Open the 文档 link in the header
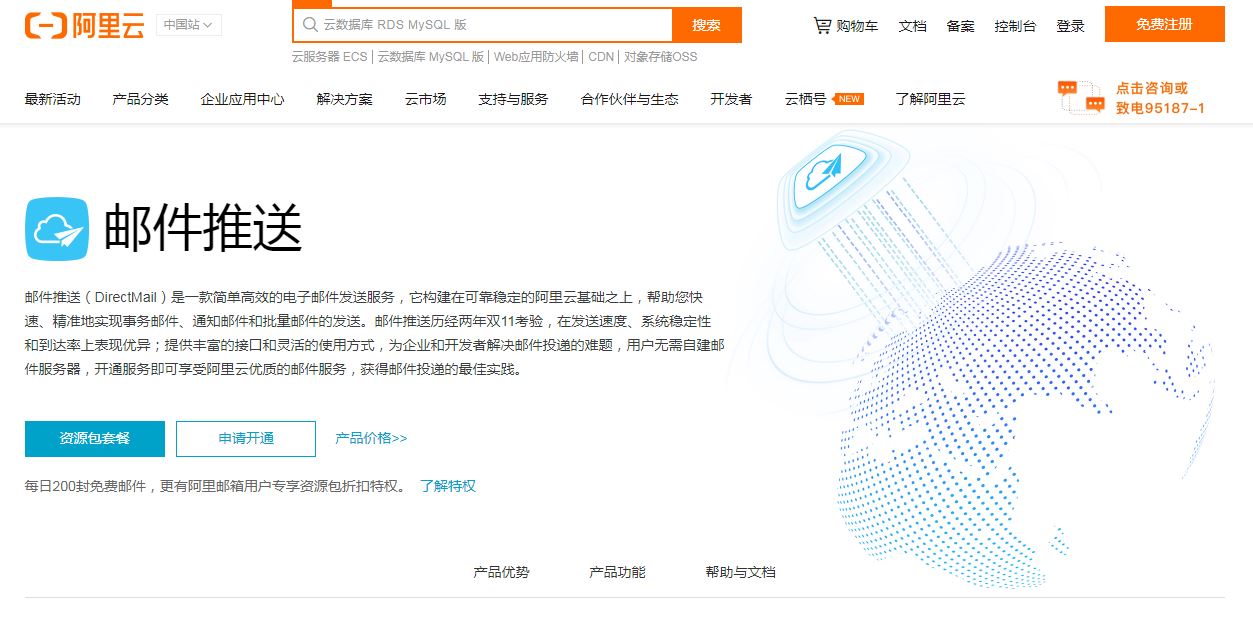 (x=912, y=26)
